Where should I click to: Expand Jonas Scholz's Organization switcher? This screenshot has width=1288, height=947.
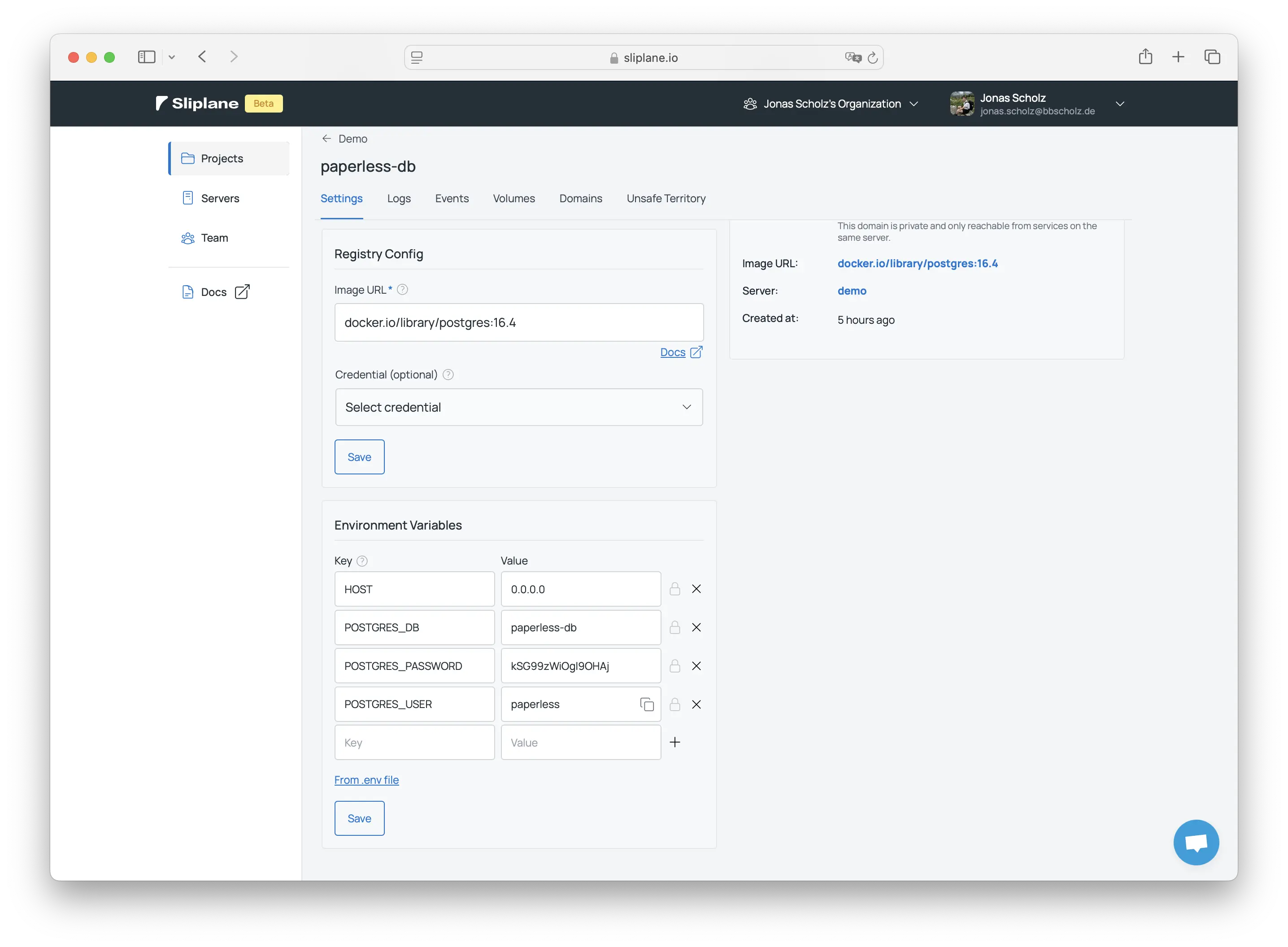point(831,104)
